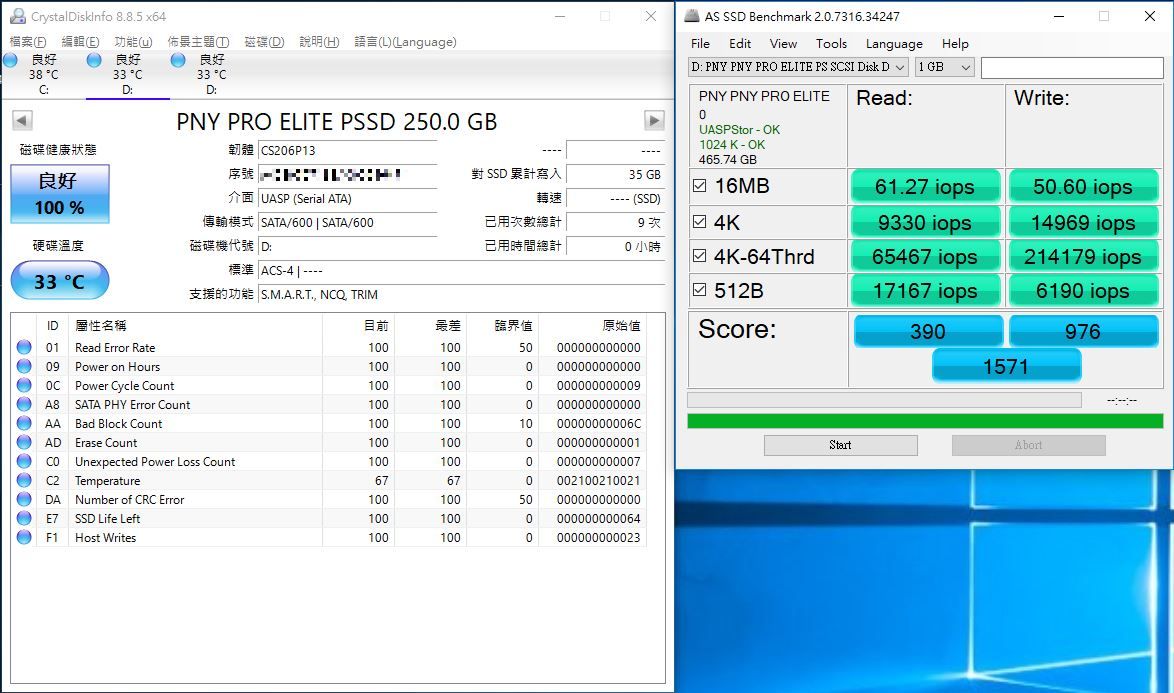This screenshot has width=1174, height=693.
Task: Click status orb for Unexpected Power Loss Count
Action: (24, 461)
